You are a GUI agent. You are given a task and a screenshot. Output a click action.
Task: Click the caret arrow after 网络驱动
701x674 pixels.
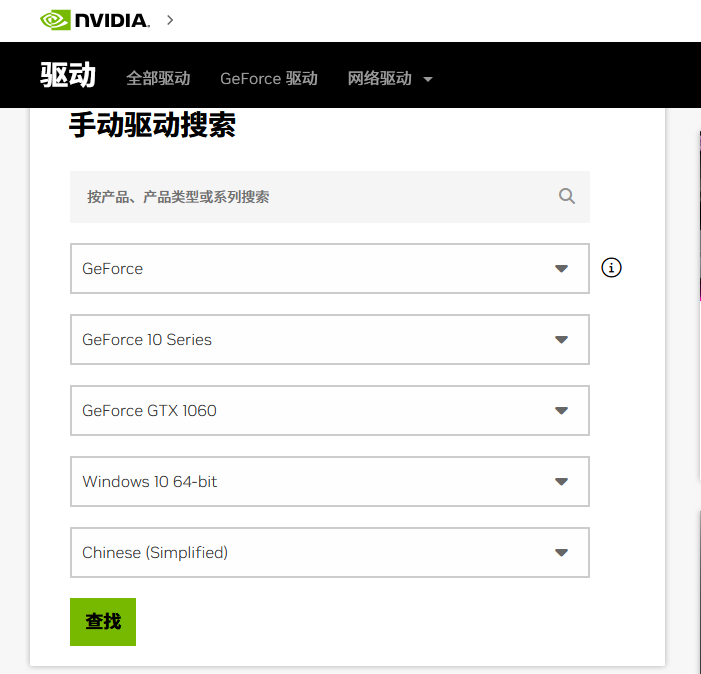click(x=428, y=79)
